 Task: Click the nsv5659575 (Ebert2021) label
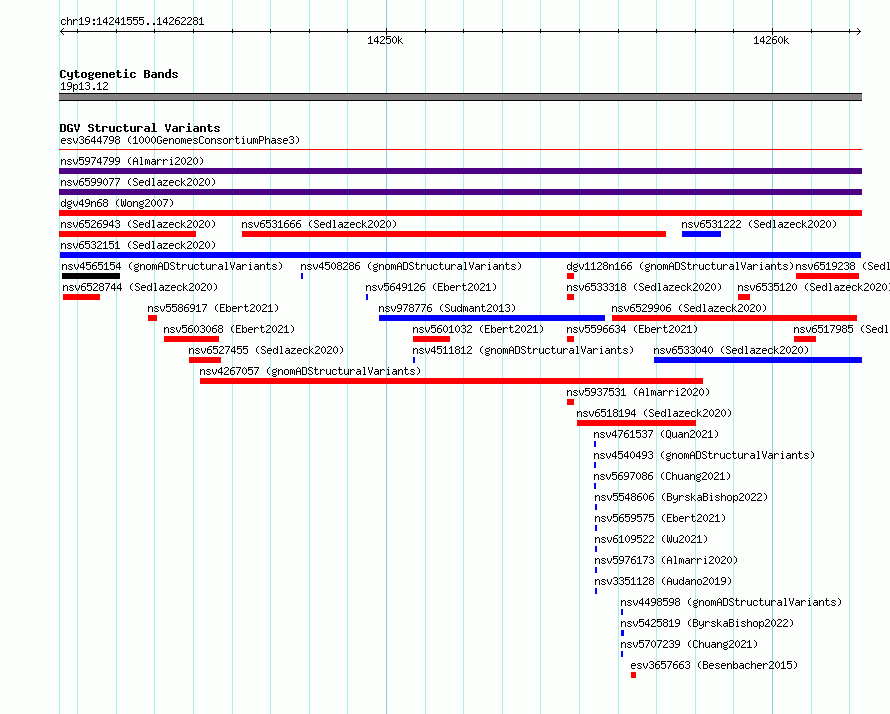point(660,518)
